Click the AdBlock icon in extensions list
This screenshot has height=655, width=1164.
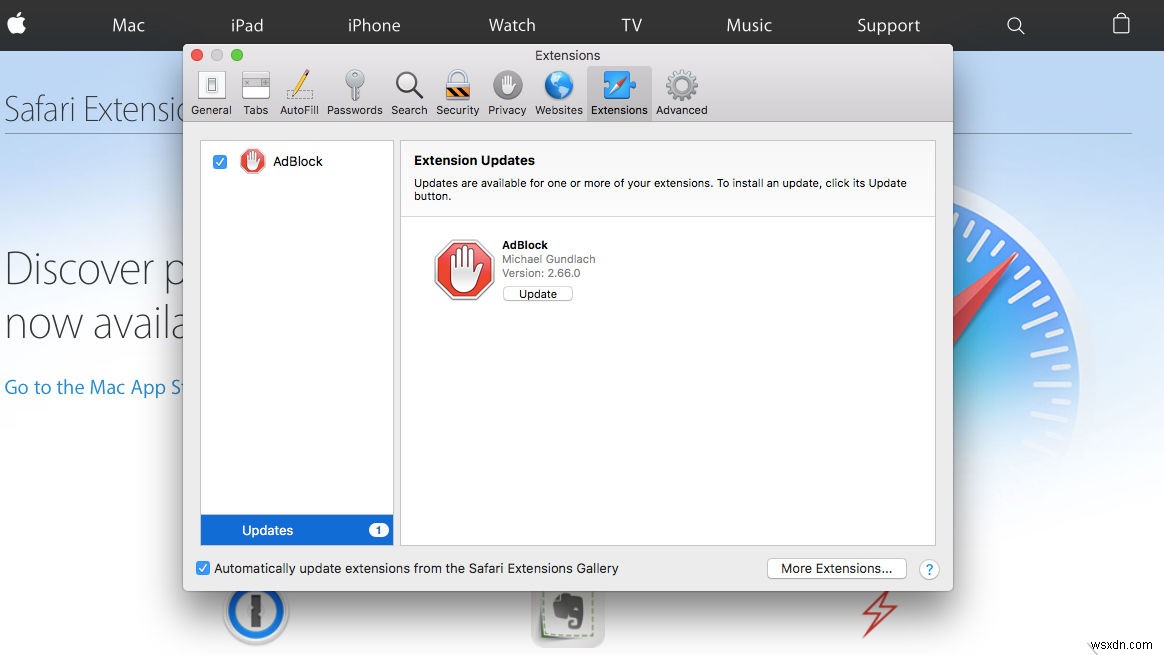tap(252, 161)
